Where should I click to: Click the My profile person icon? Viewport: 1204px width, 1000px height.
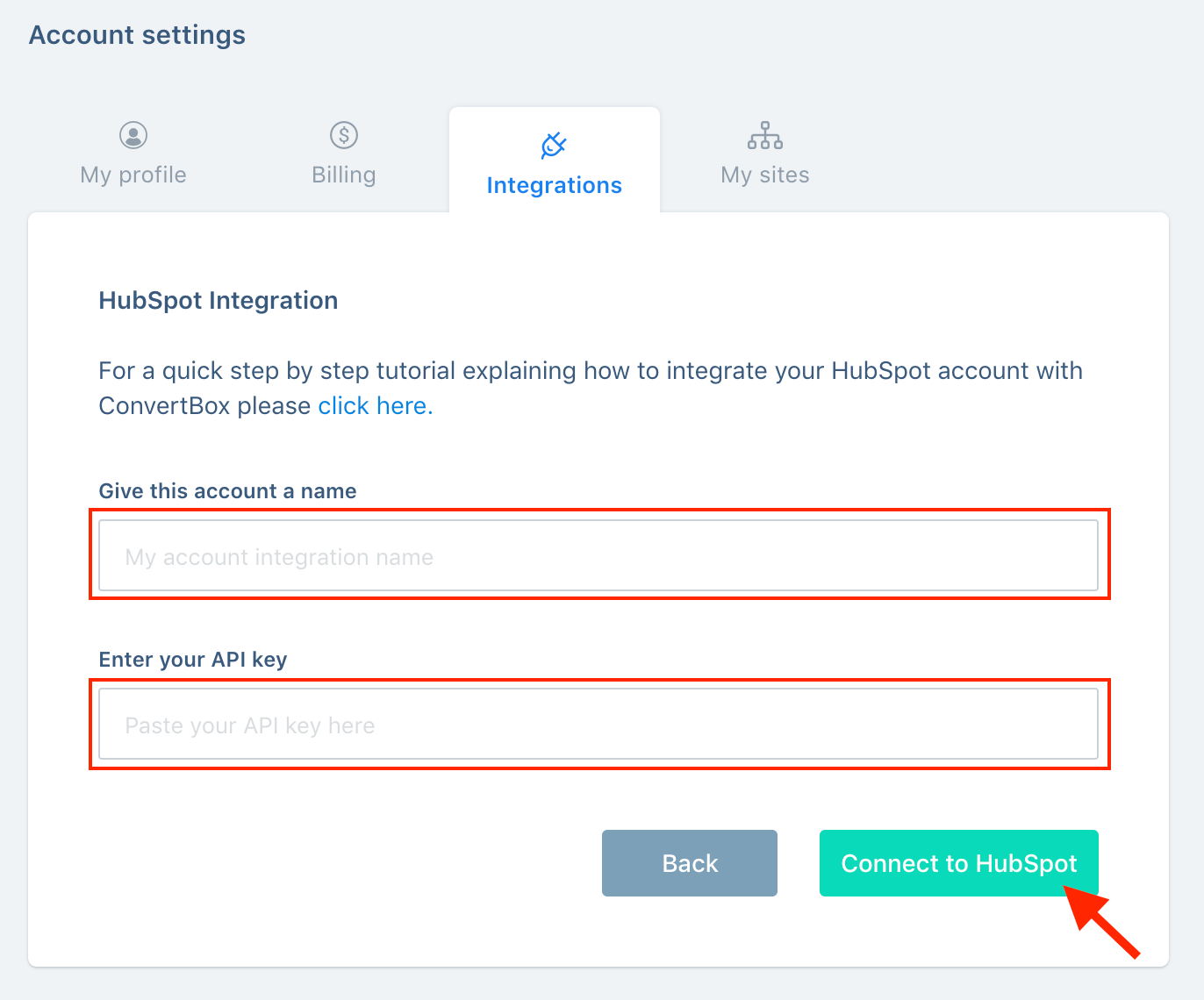133,135
